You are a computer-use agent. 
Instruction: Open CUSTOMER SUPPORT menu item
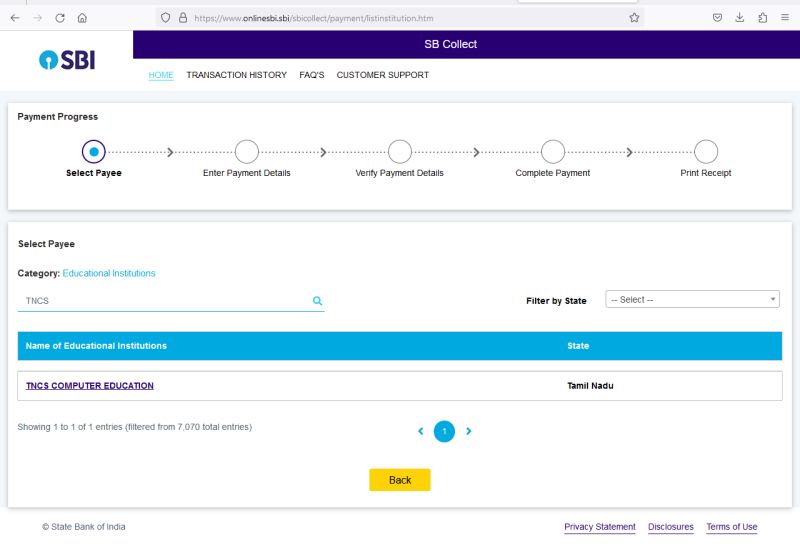coord(382,75)
